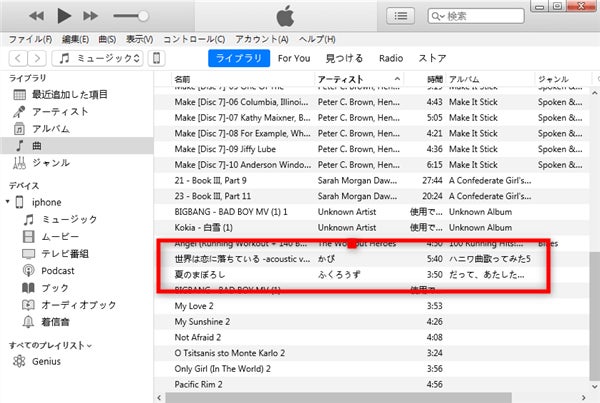Open the ファイル(F) menu
The height and width of the screenshot is (403, 600).
(30, 39)
